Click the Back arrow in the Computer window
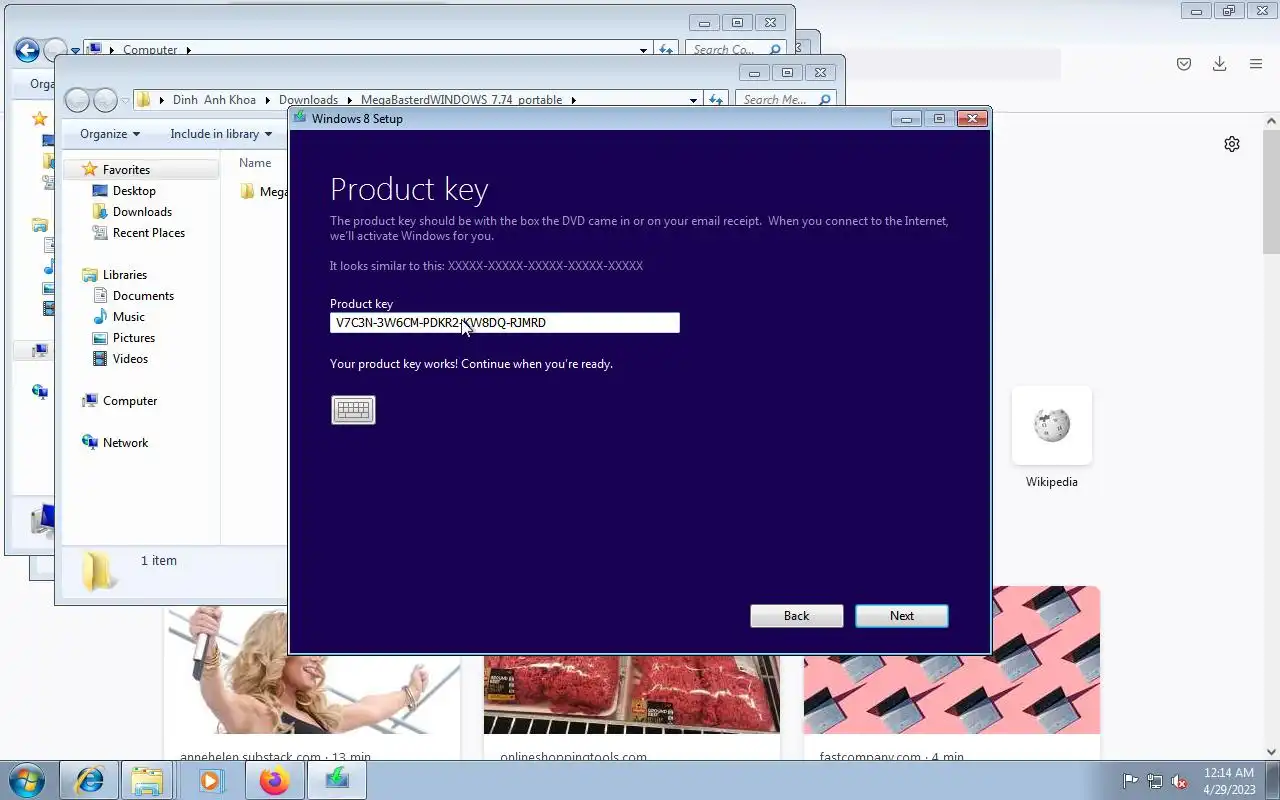Viewport: 1280px width, 800px height. [27, 50]
